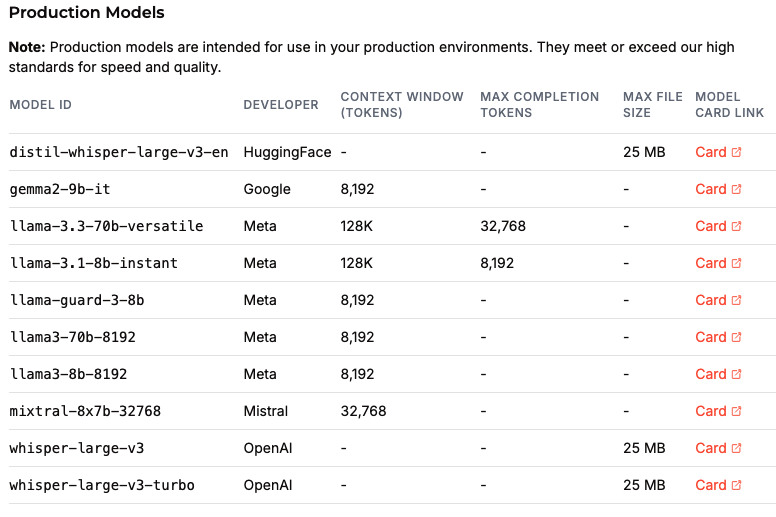This screenshot has width=776, height=517.
Task: Open external link icon for mixtral-8x7b-32768
Action: click(x=736, y=411)
